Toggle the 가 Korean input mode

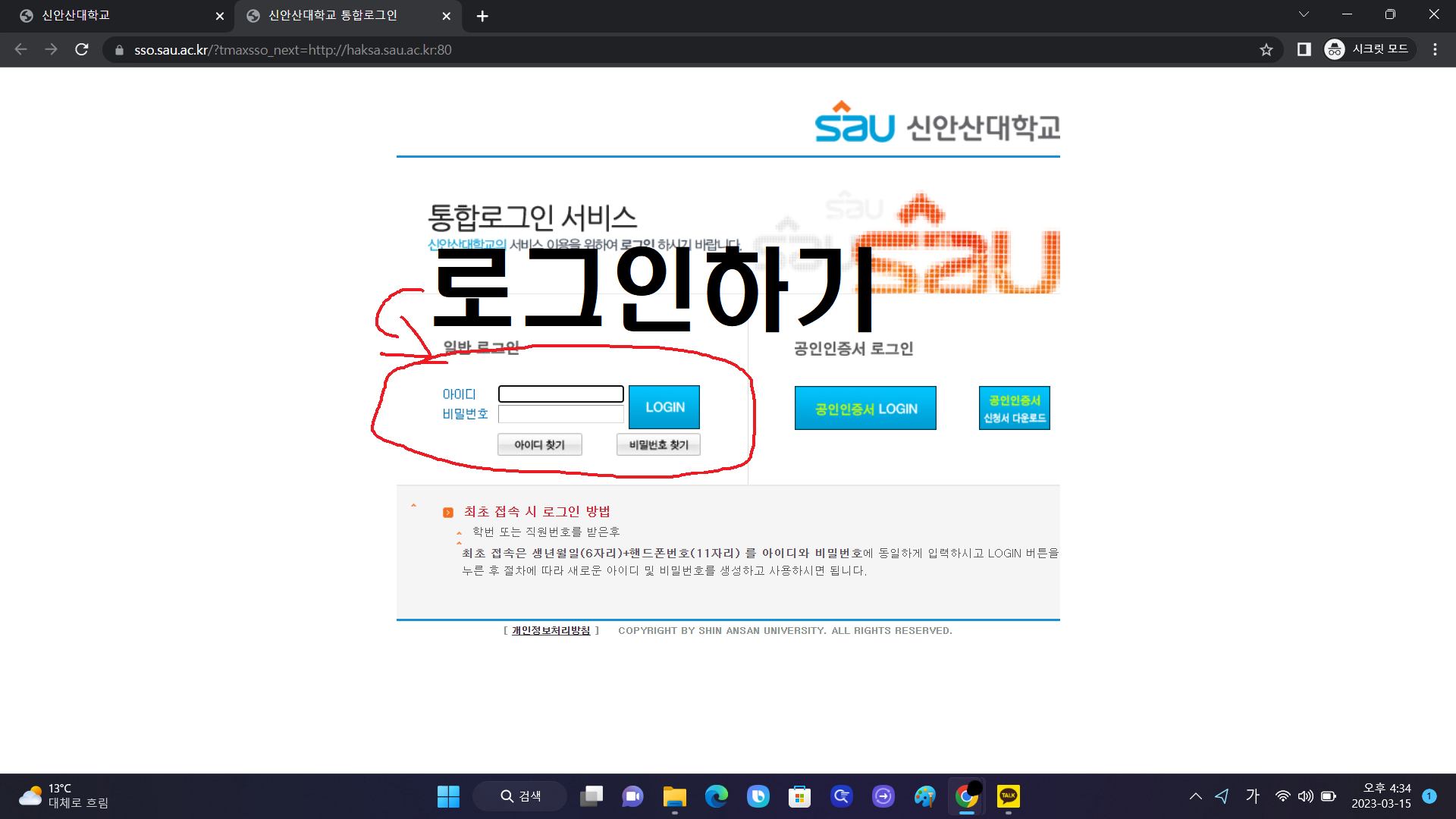pos(1252,796)
